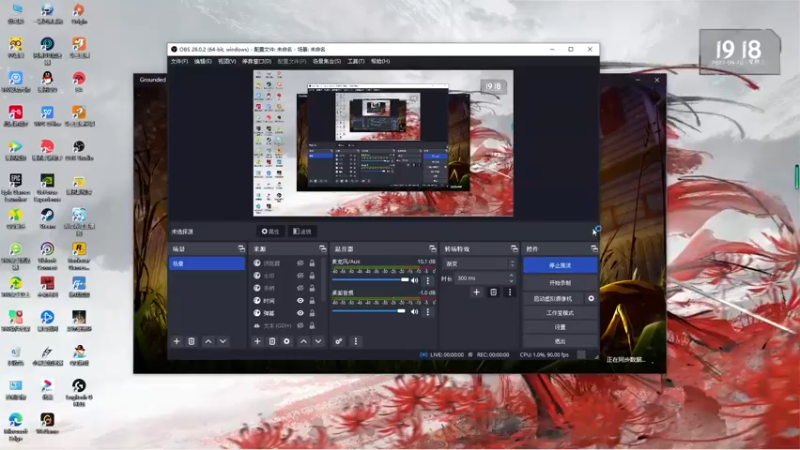Open the 场景集合(S) Scene Collection menu
800x450 pixels.
click(x=327, y=61)
